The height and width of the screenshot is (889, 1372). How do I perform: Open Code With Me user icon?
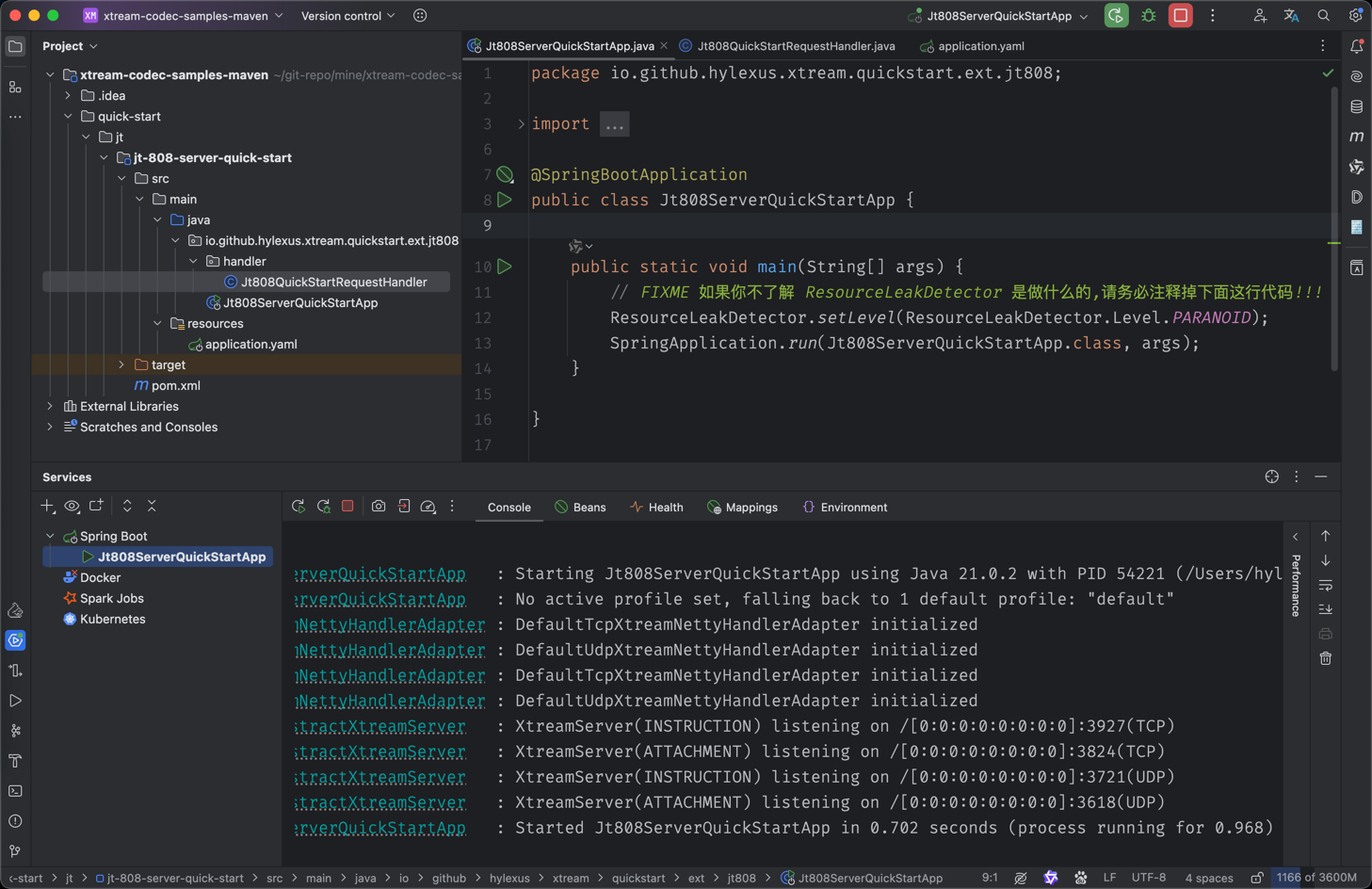[1260, 16]
